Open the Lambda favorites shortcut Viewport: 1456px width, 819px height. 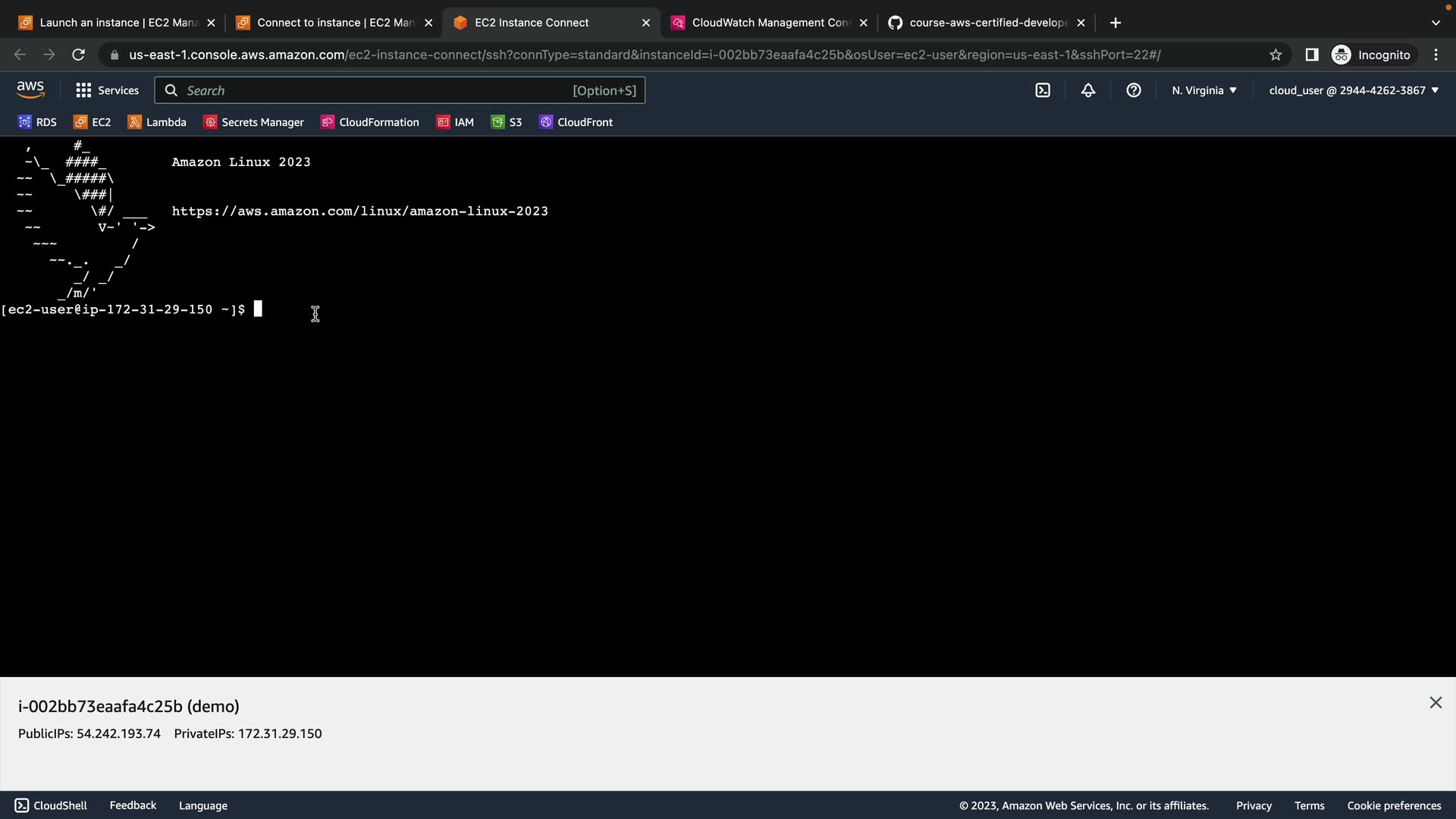(157, 122)
